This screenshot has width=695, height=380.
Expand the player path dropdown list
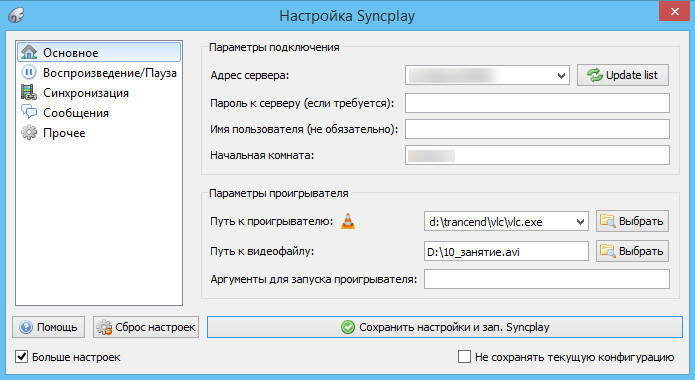point(580,222)
